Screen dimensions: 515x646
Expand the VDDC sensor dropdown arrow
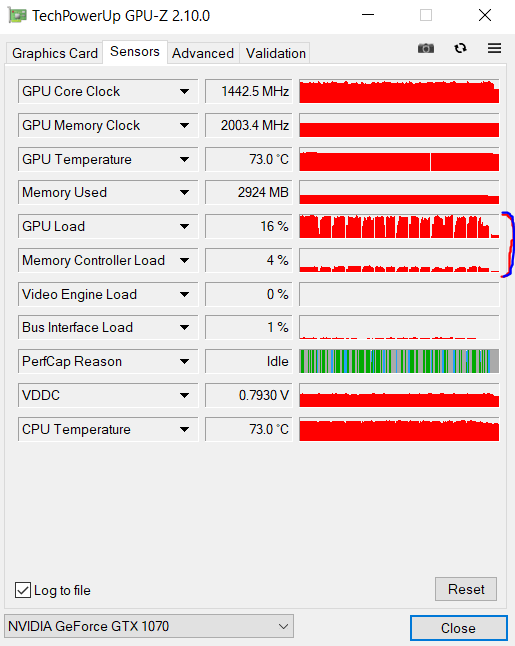[184, 396]
